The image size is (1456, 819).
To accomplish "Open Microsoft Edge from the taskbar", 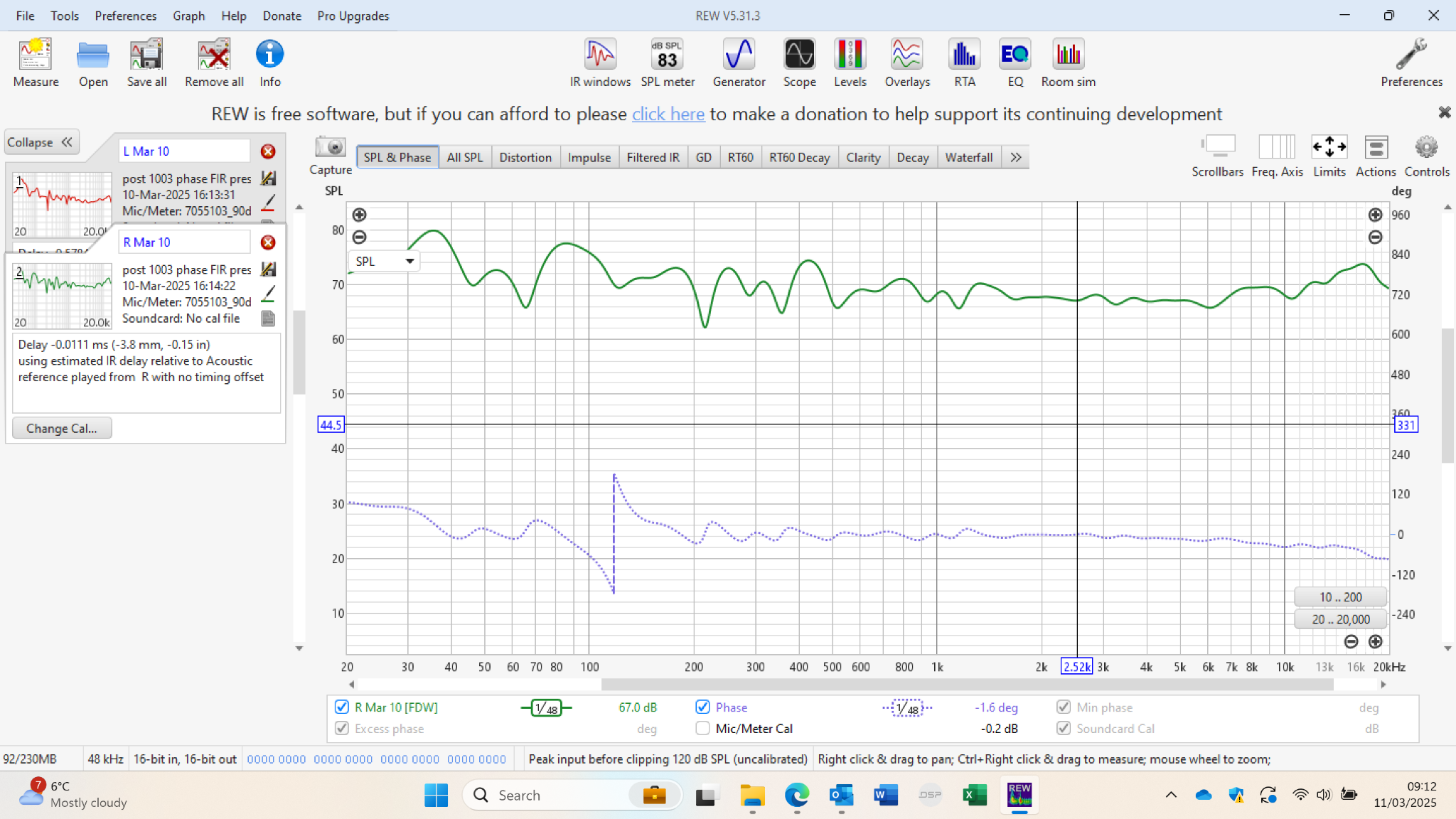I will click(797, 795).
